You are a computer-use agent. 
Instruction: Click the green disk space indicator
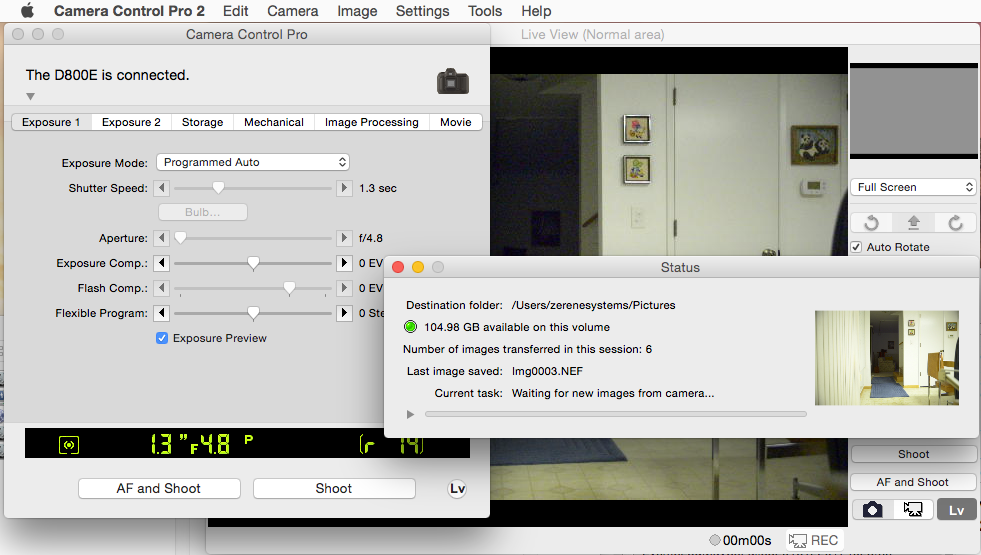(x=410, y=327)
